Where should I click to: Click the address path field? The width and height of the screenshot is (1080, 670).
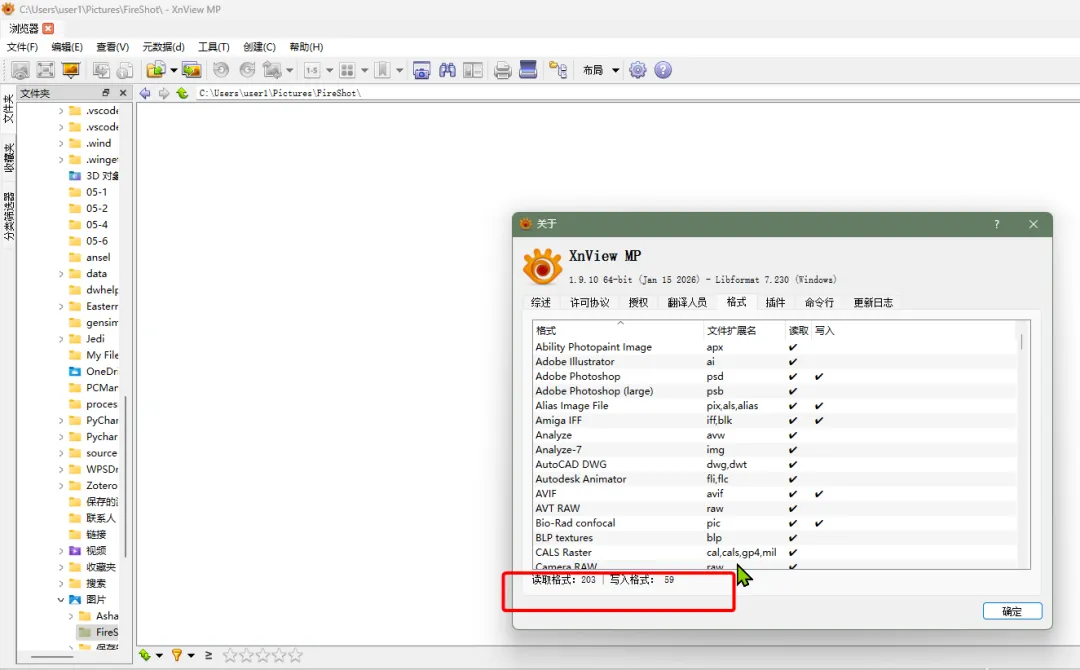click(634, 93)
